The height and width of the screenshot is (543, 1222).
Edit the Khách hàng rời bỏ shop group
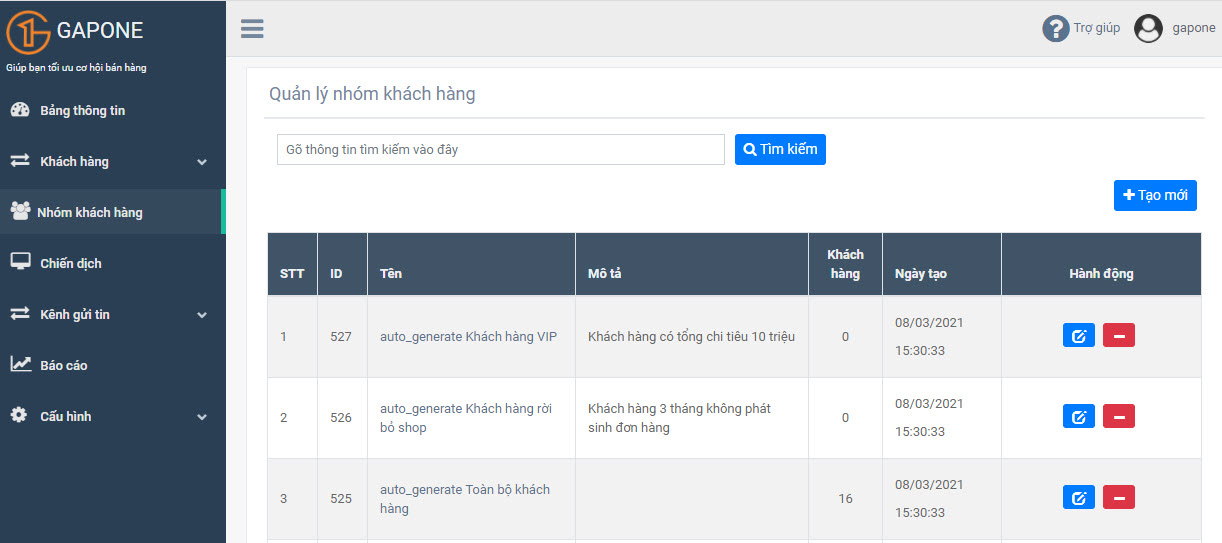(x=1078, y=417)
